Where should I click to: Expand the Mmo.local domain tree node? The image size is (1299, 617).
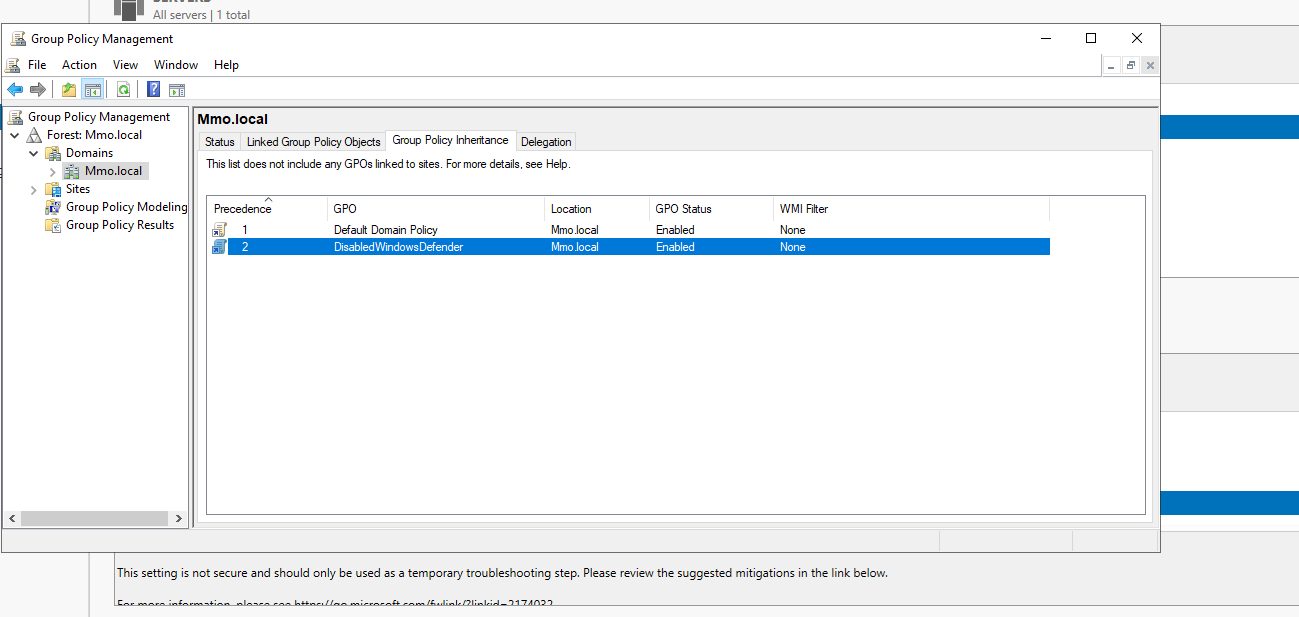tap(53, 171)
